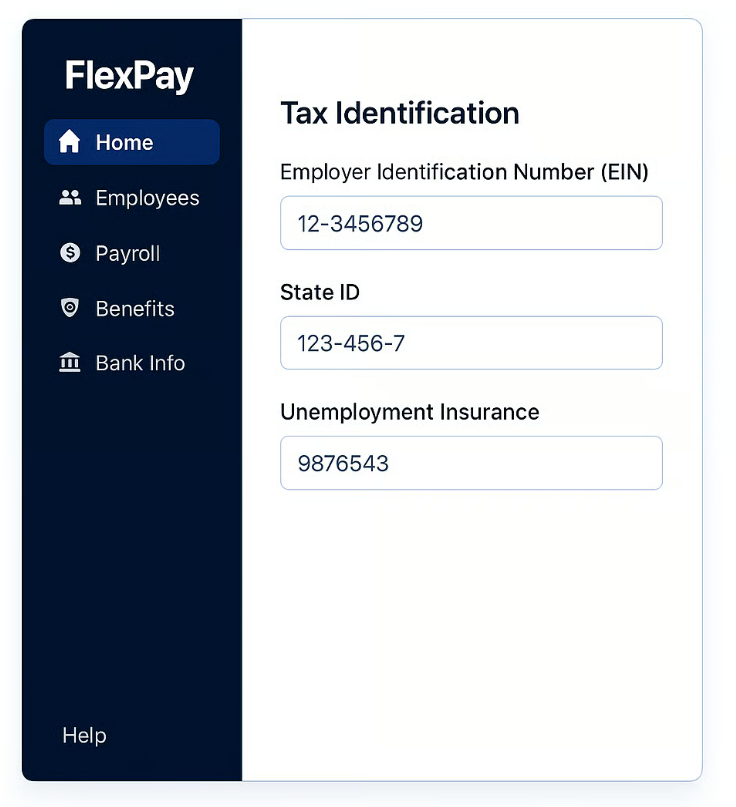Viewport: 736px width, 807px height.
Task: Click the Tax Identification heading
Action: [x=399, y=113]
